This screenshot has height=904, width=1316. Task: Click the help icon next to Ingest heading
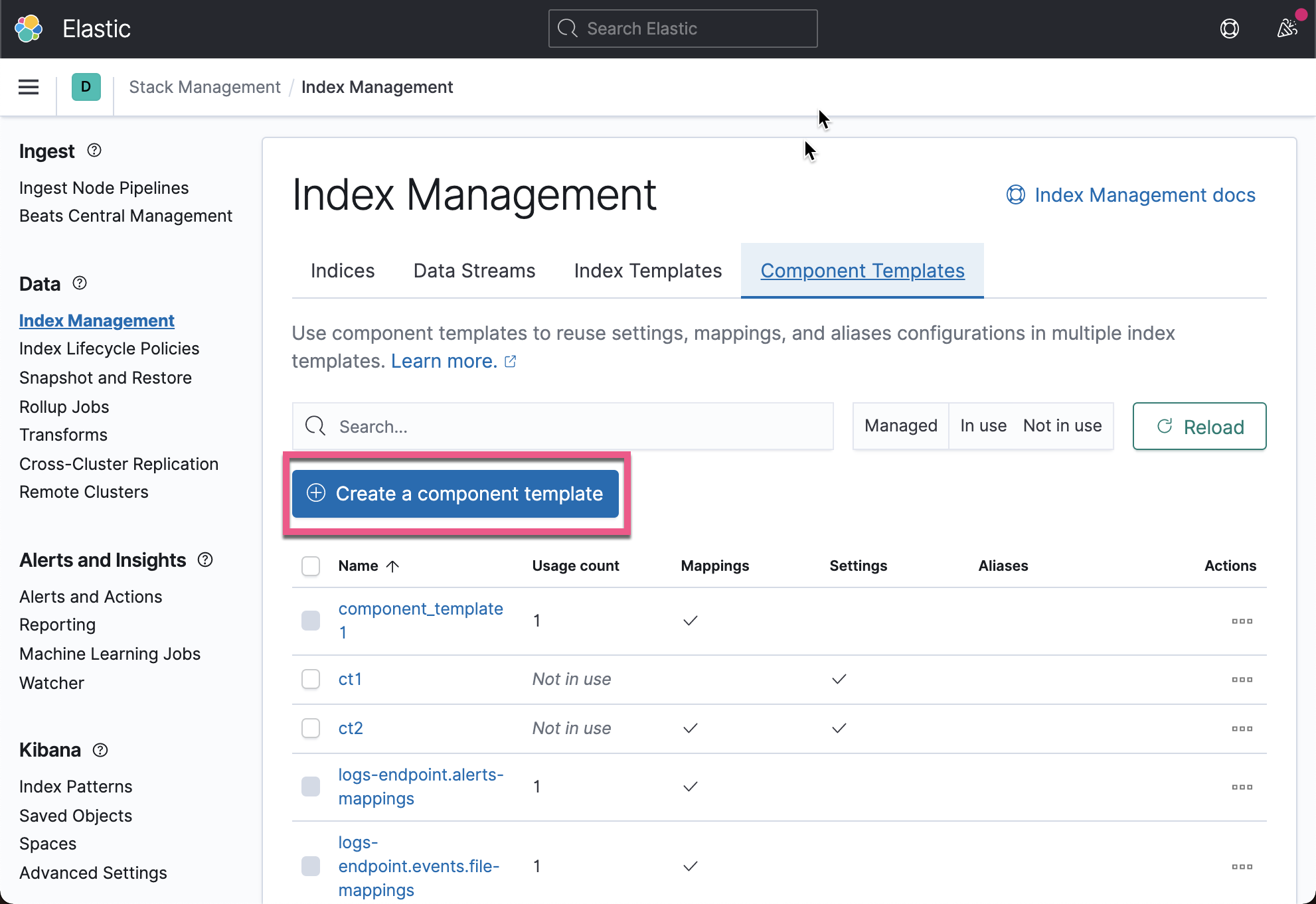(x=94, y=151)
